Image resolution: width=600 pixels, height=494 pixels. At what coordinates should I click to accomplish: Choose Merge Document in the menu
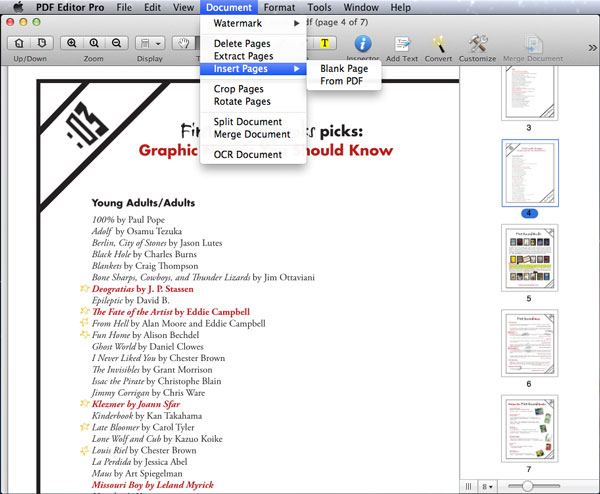[x=253, y=135]
